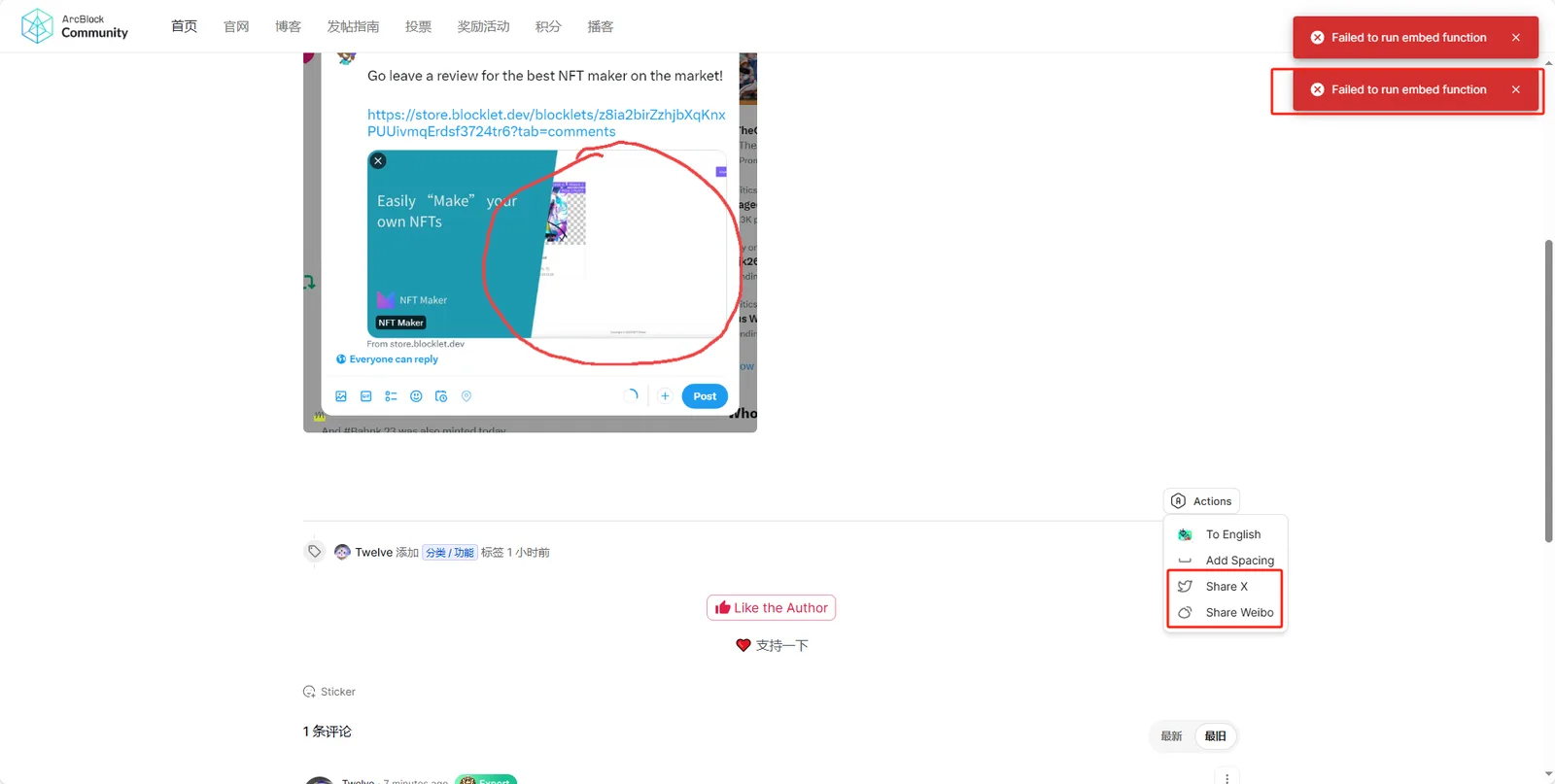
Task: Select 发帖指南 in the top navigation
Action: pos(353,26)
